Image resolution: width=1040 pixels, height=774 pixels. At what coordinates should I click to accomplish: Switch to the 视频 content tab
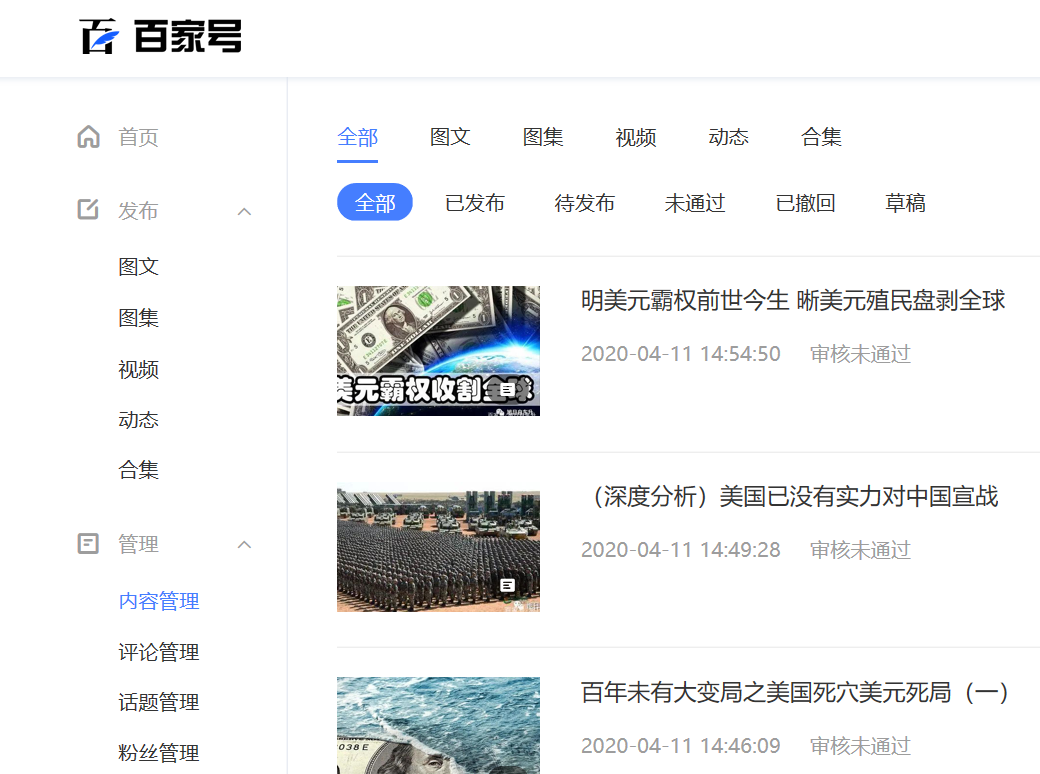click(x=635, y=137)
